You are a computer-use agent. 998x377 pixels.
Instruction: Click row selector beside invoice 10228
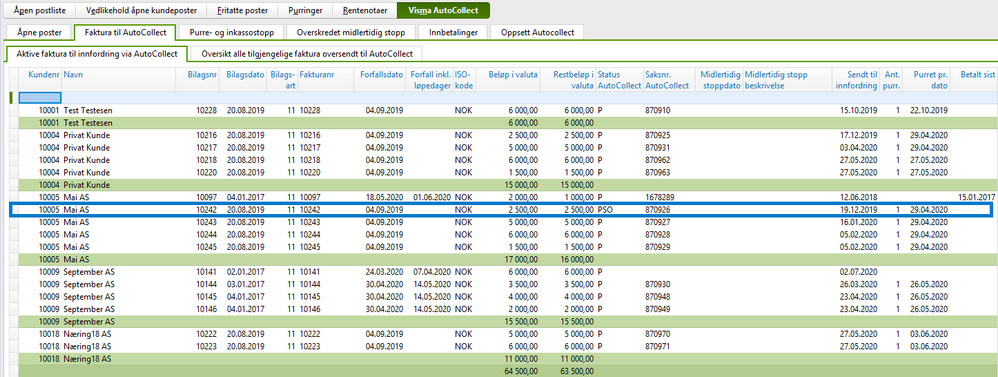pos(14,110)
